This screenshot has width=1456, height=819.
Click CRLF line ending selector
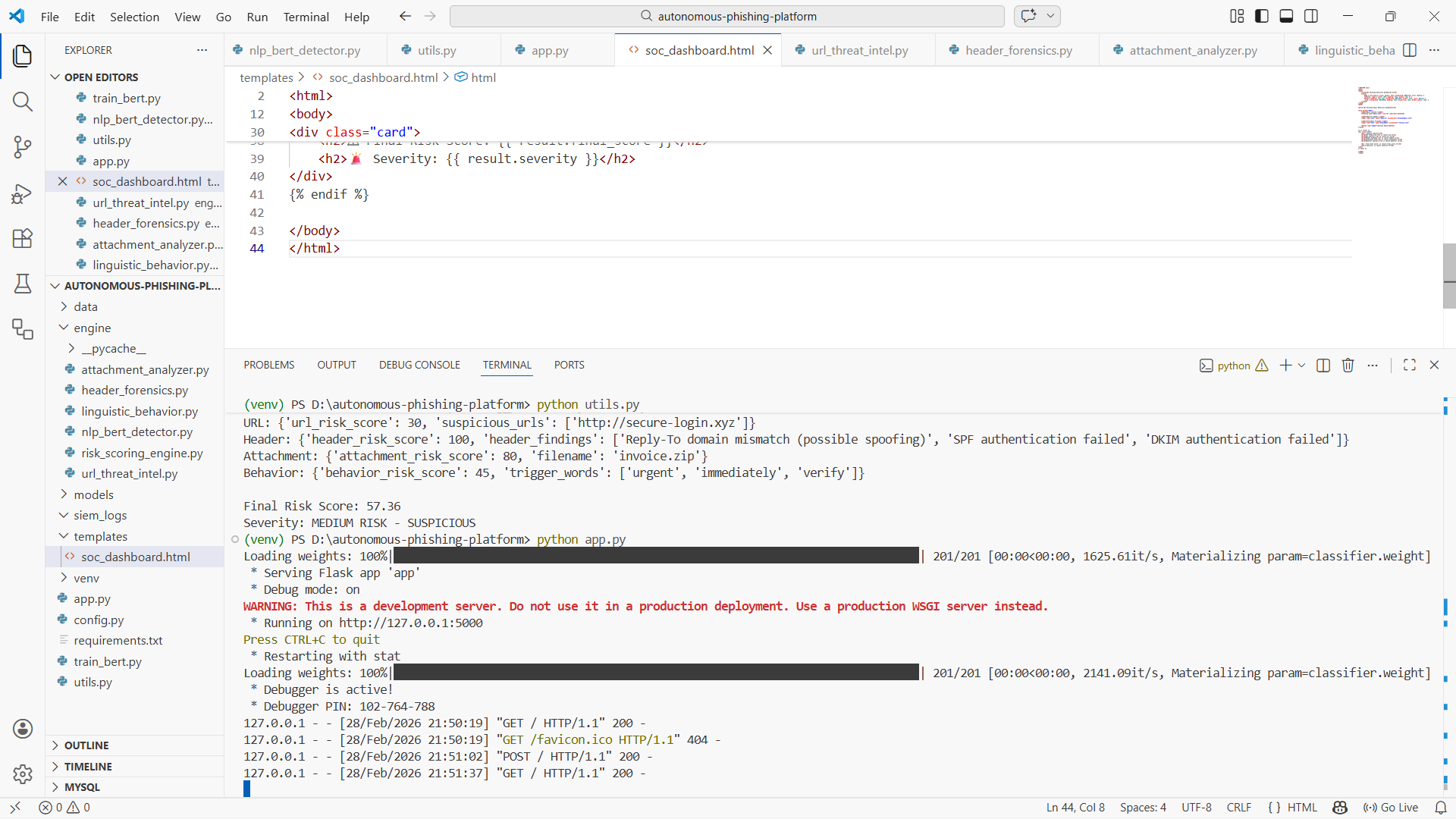pyautogui.click(x=1238, y=808)
